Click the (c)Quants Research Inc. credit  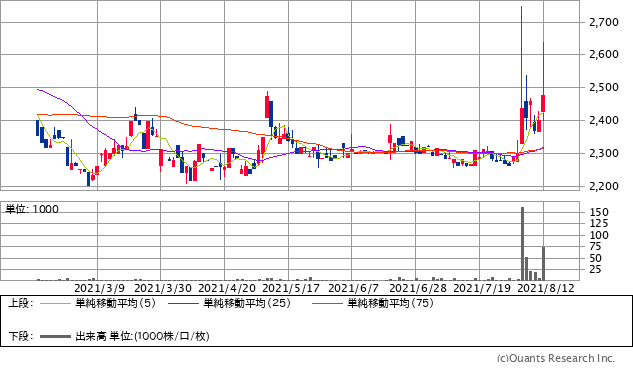click(556, 358)
